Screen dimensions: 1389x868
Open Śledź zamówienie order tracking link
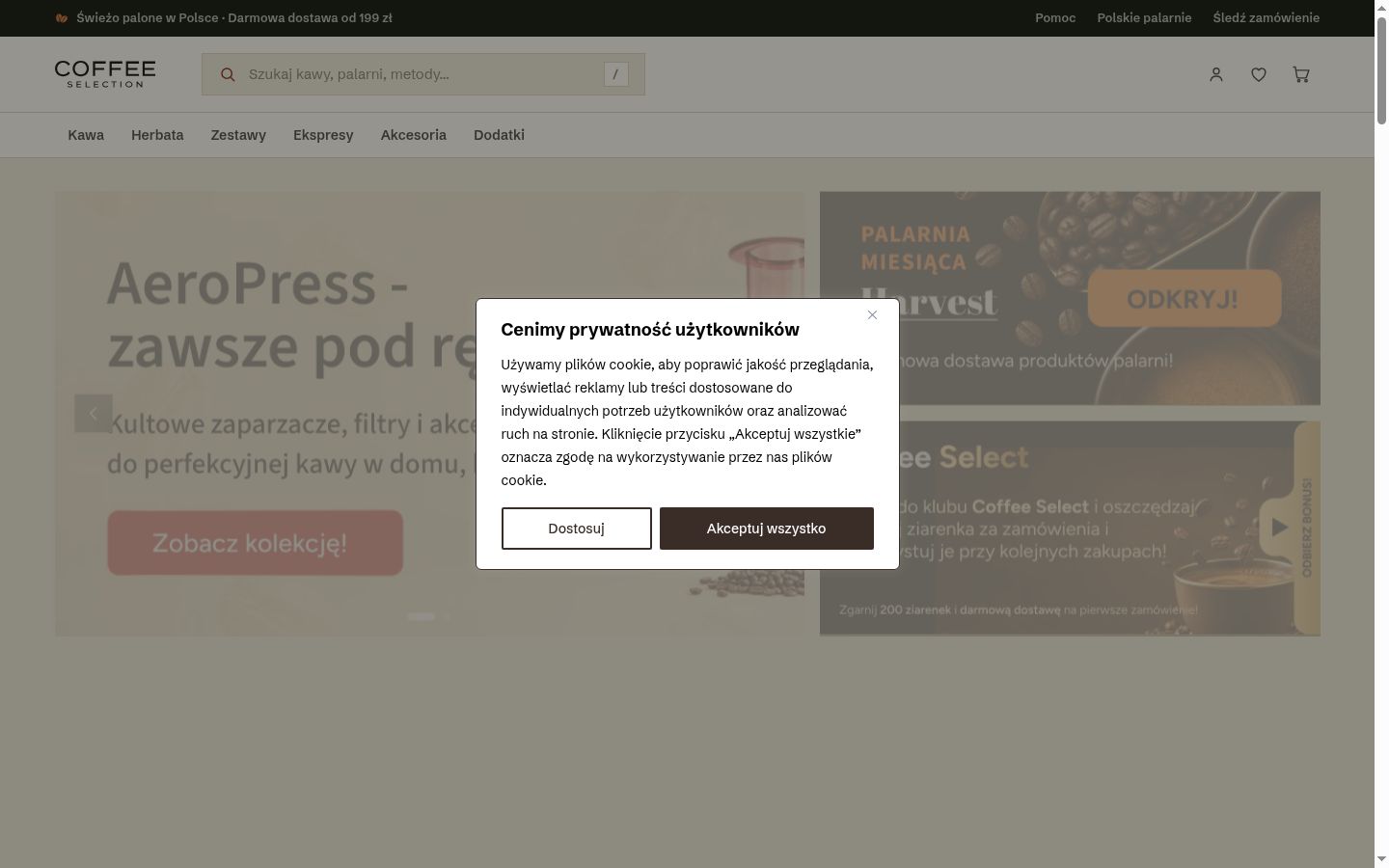tap(1266, 17)
